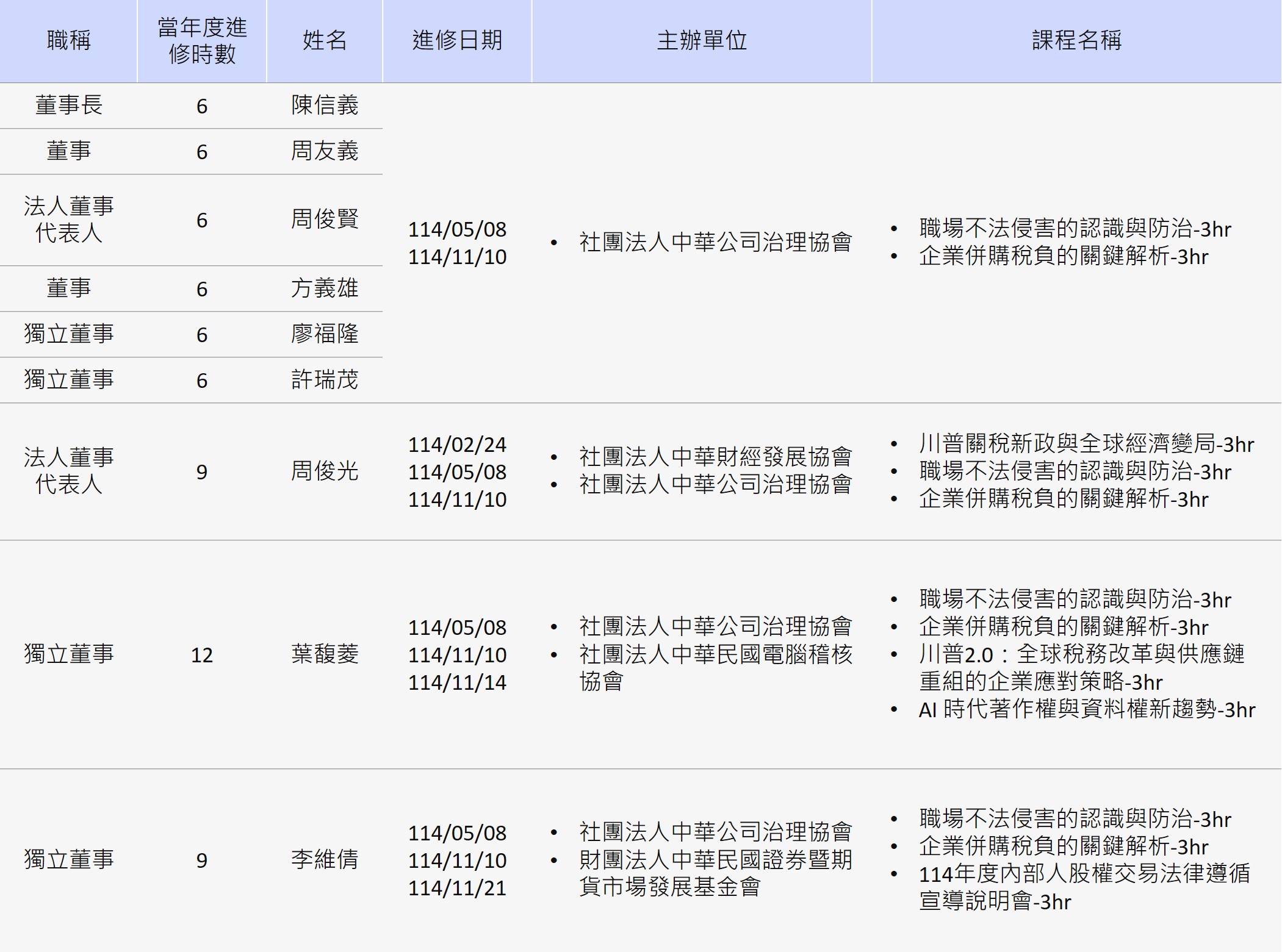Click on name 廖福隆
The width and height of the screenshot is (1282, 952).
coord(325,334)
